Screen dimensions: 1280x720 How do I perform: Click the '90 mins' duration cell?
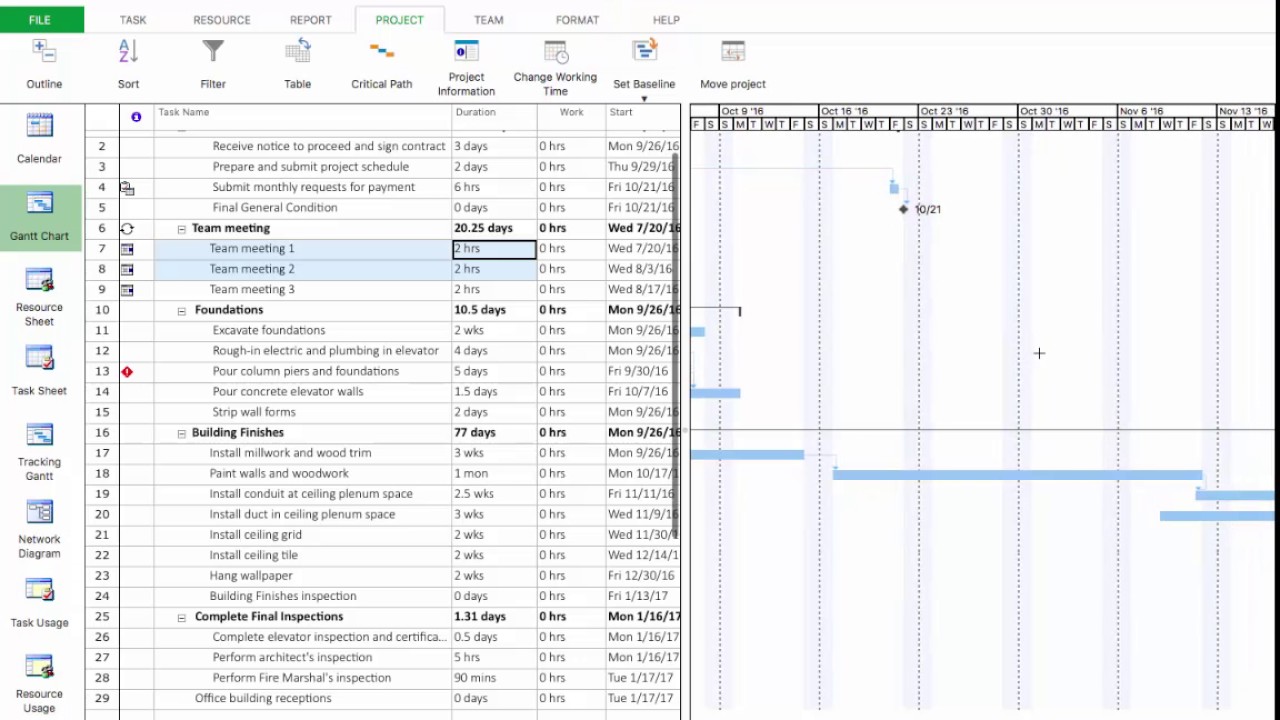pyautogui.click(x=494, y=678)
